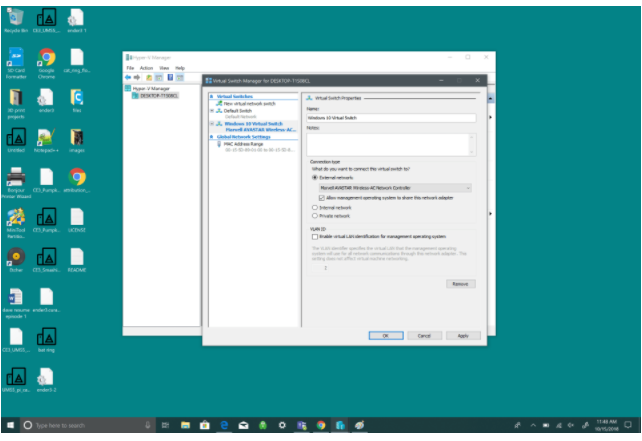The image size is (642, 441).
Task: Click the Cancel button in Virtual Switch Manager
Action: click(424, 336)
